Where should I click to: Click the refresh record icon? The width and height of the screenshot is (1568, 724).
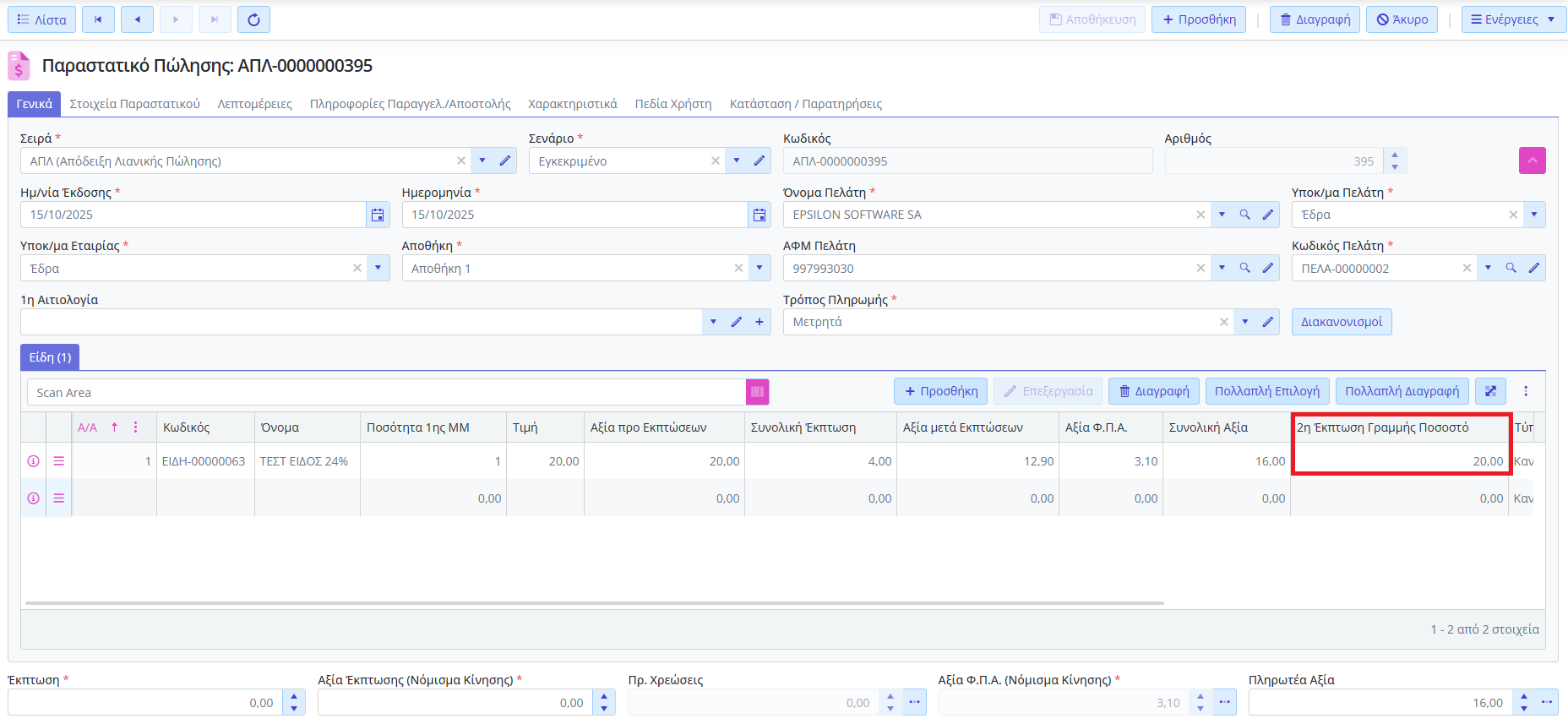[x=253, y=19]
